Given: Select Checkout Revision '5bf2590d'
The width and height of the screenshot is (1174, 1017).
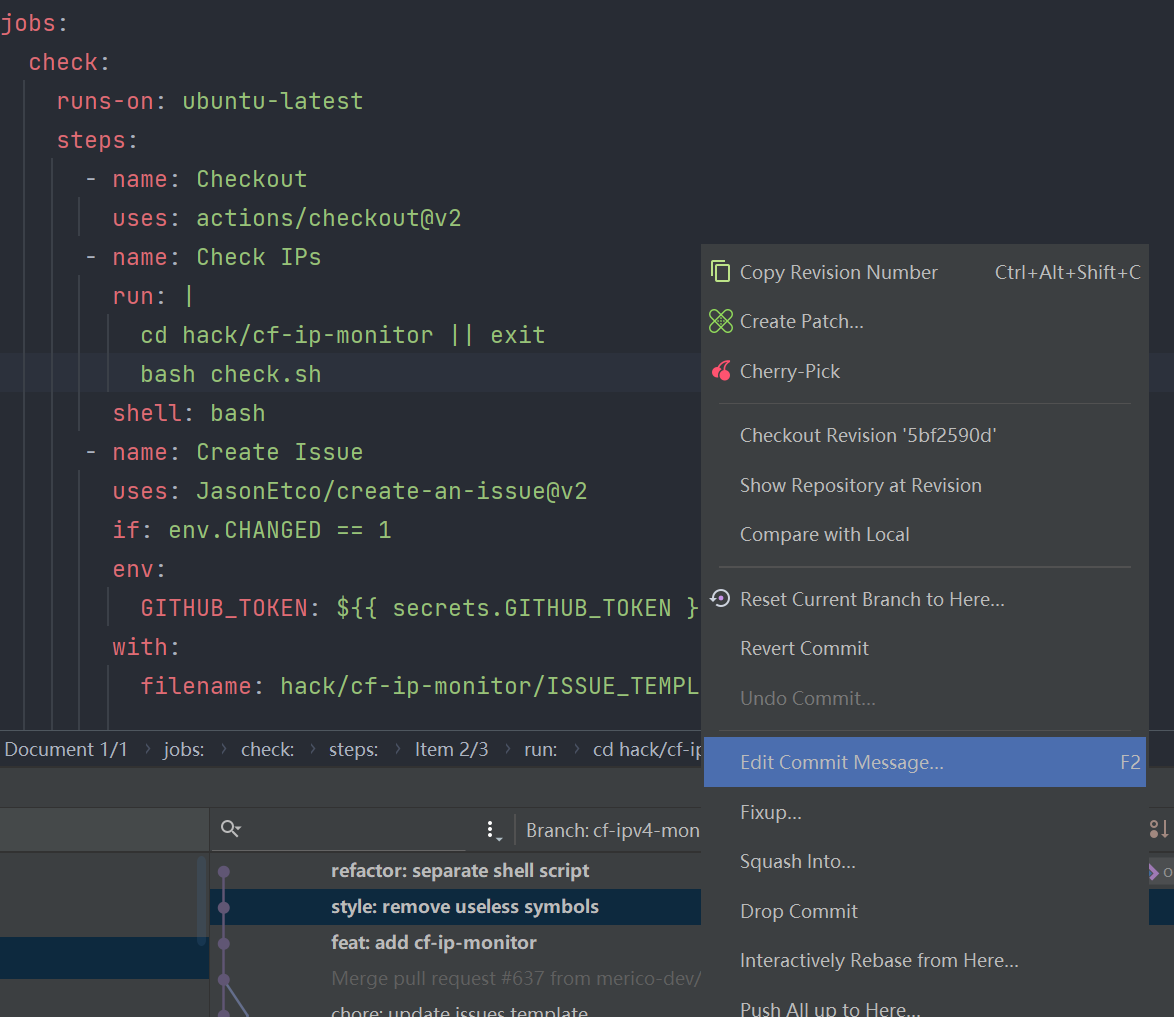Looking at the screenshot, I should [925, 435].
